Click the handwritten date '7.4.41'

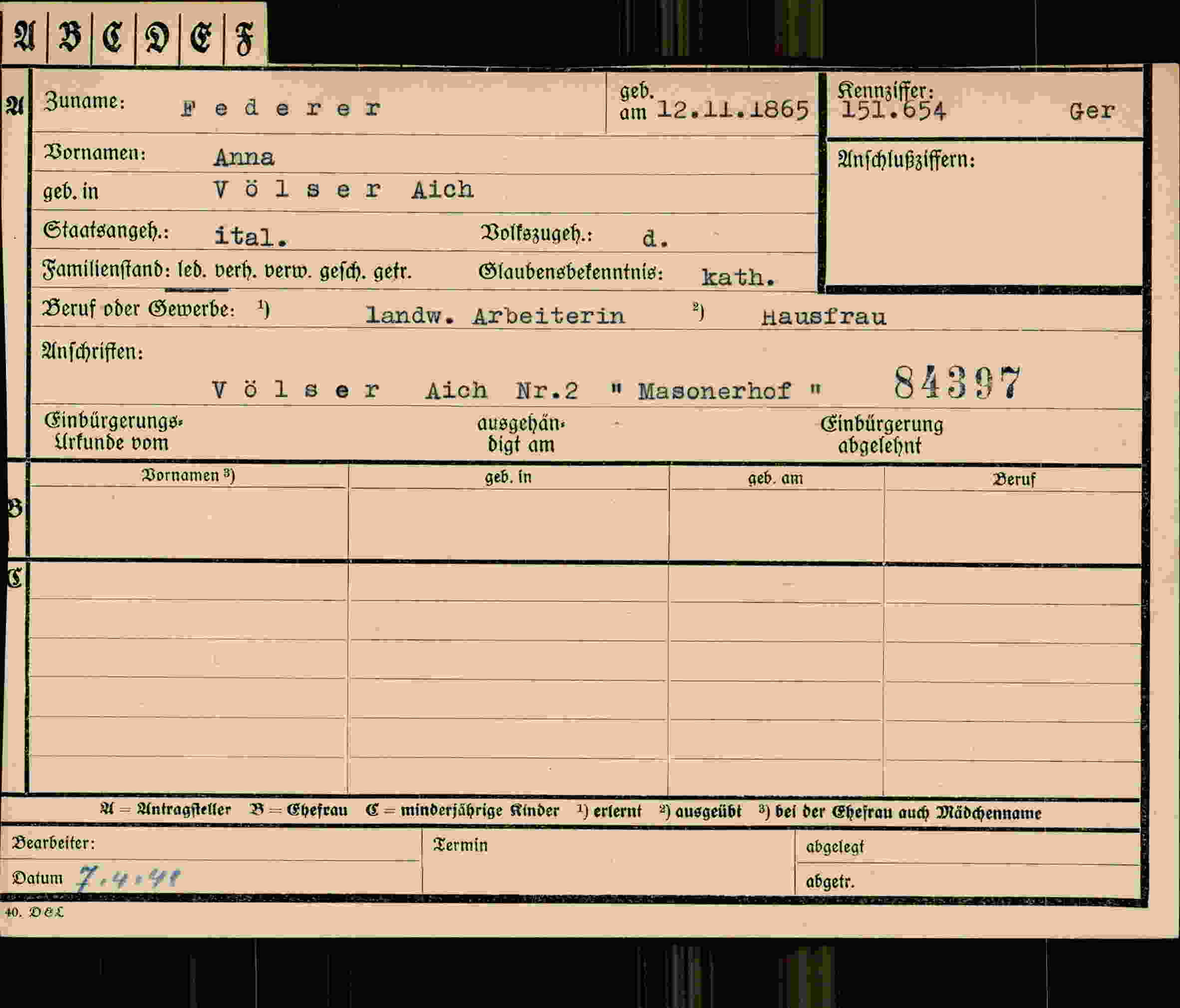pos(128,878)
